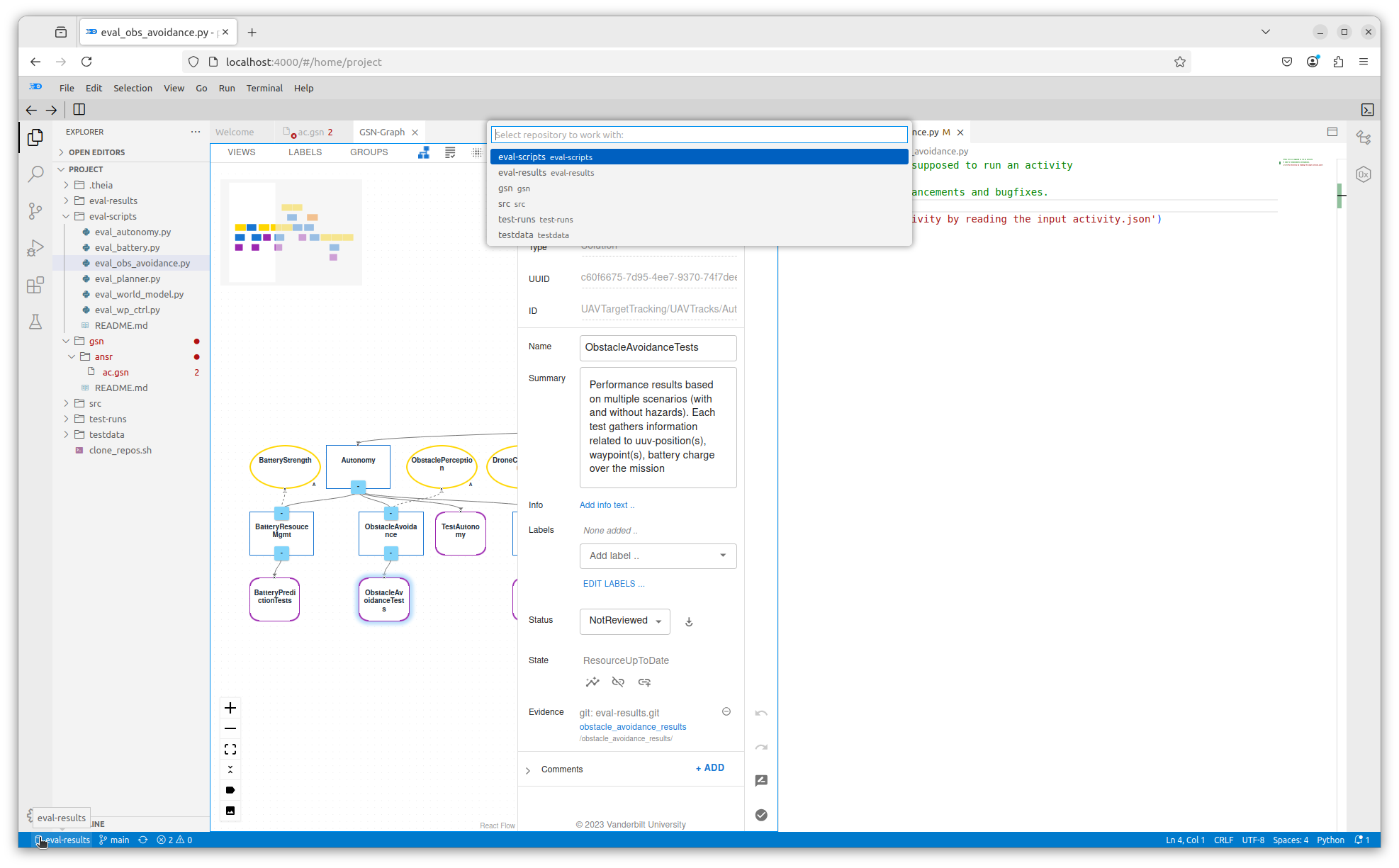Open the File menu
The height and width of the screenshot is (868, 1399).
(67, 88)
